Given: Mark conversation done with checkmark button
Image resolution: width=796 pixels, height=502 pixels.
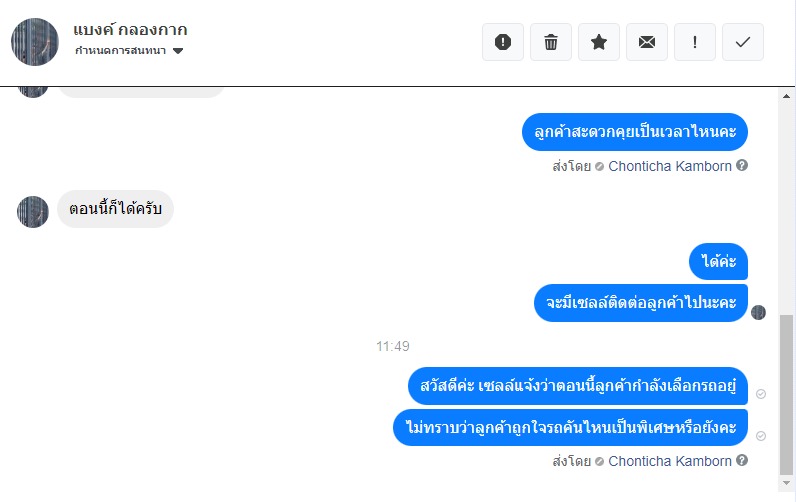Looking at the screenshot, I should point(743,42).
